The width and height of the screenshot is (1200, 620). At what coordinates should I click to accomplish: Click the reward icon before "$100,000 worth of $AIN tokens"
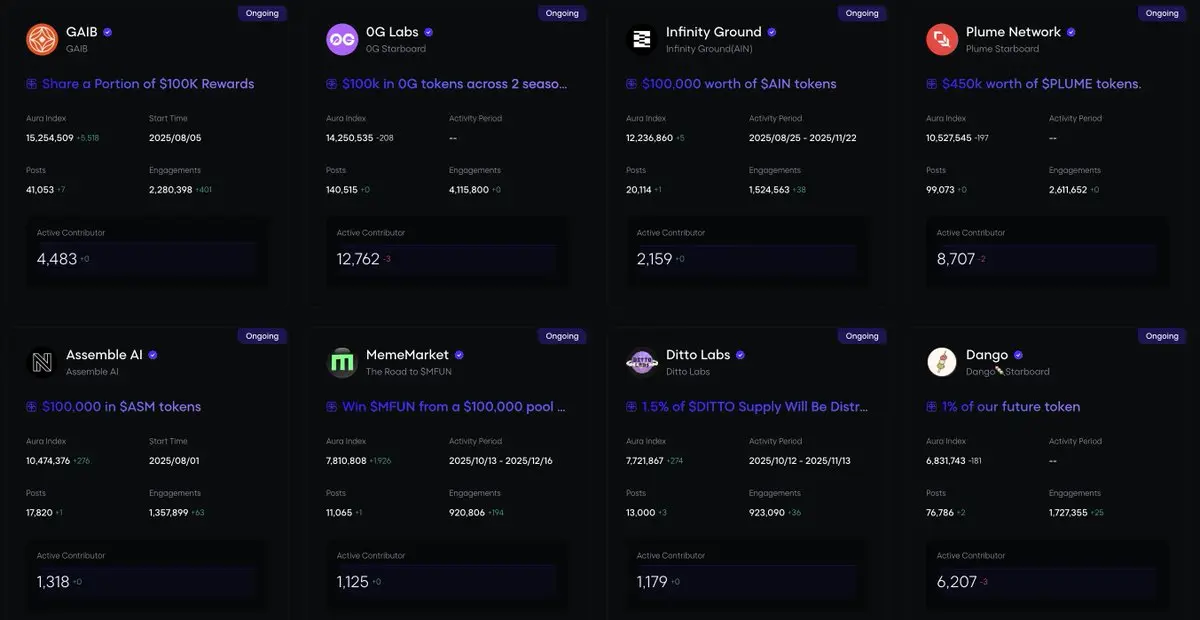point(632,84)
